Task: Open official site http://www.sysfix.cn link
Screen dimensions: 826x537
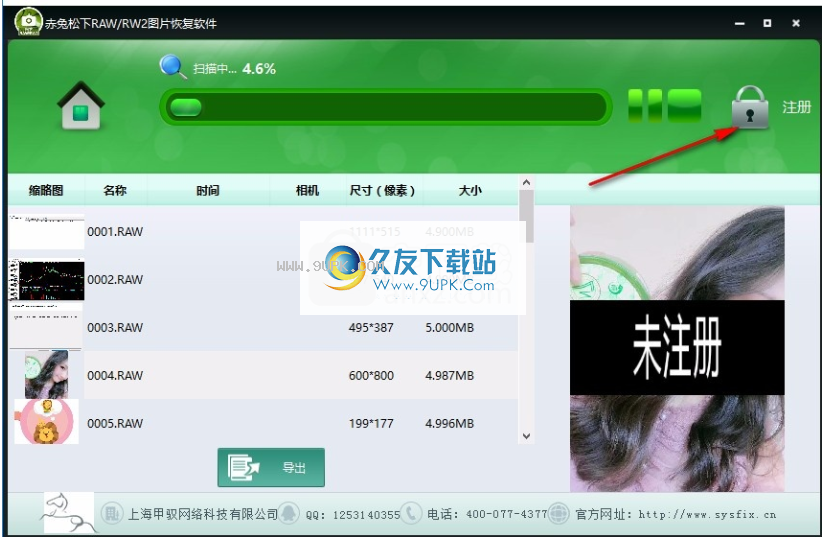Action: pos(707,514)
